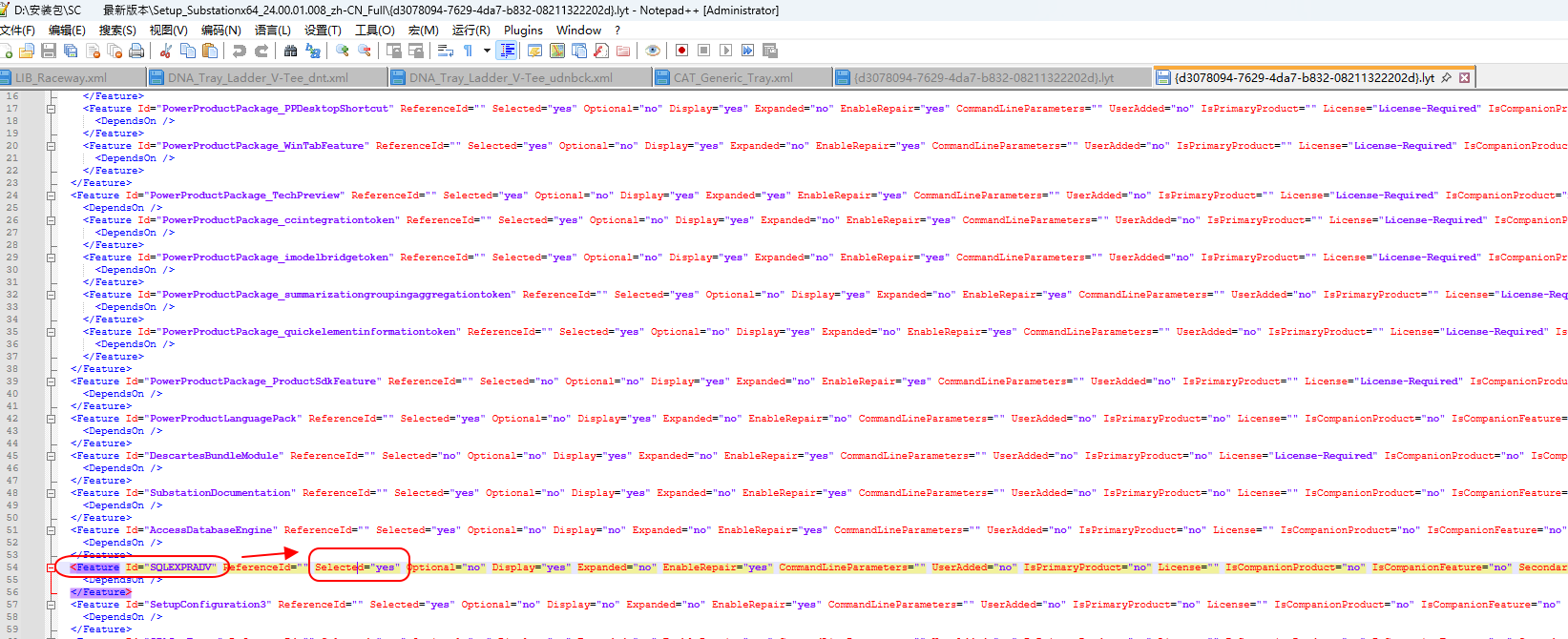
Task: Open the Function List panel icon
Action: 601,51
